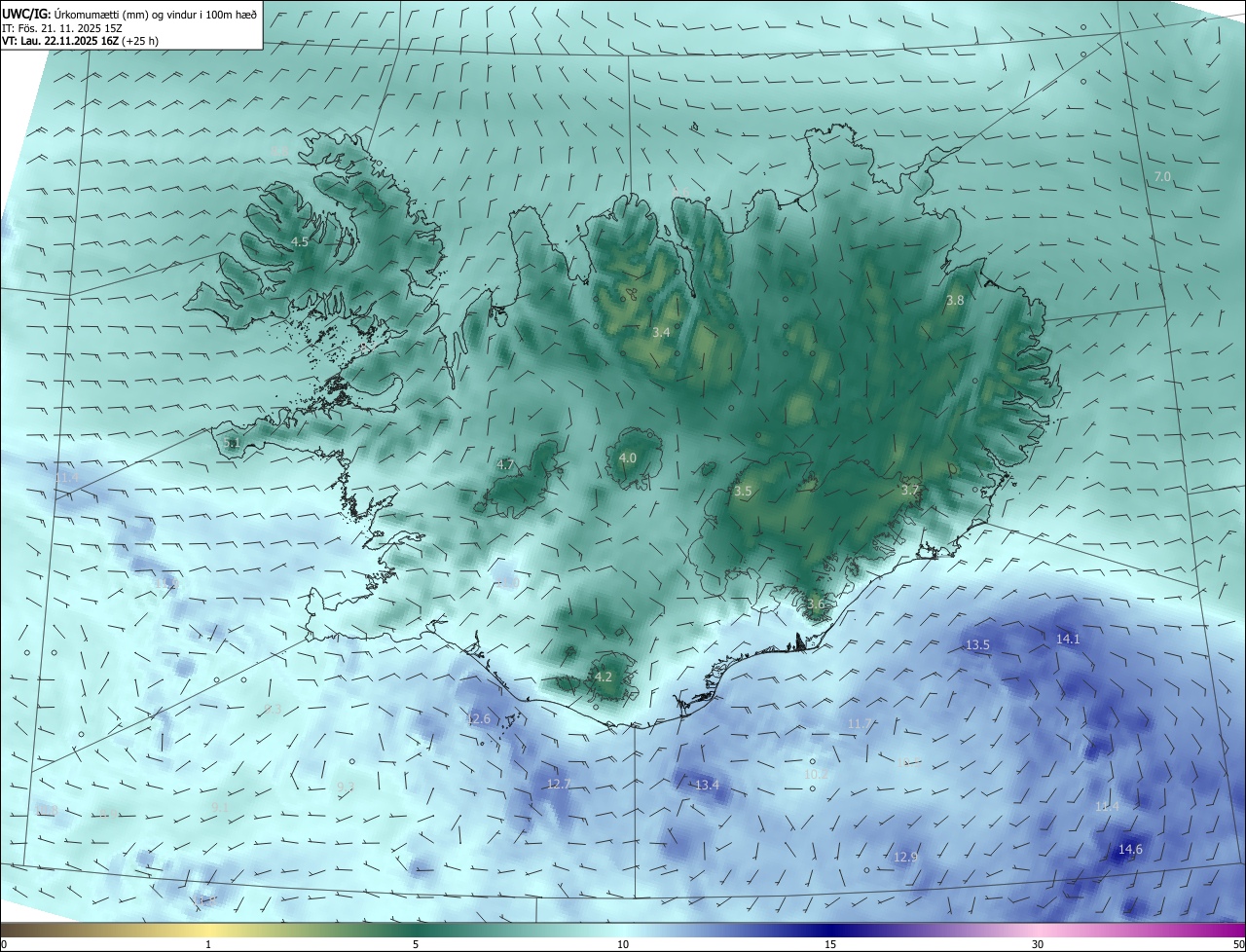Click the 3.8 precipitation value
The image size is (1246, 952).
pos(955,301)
